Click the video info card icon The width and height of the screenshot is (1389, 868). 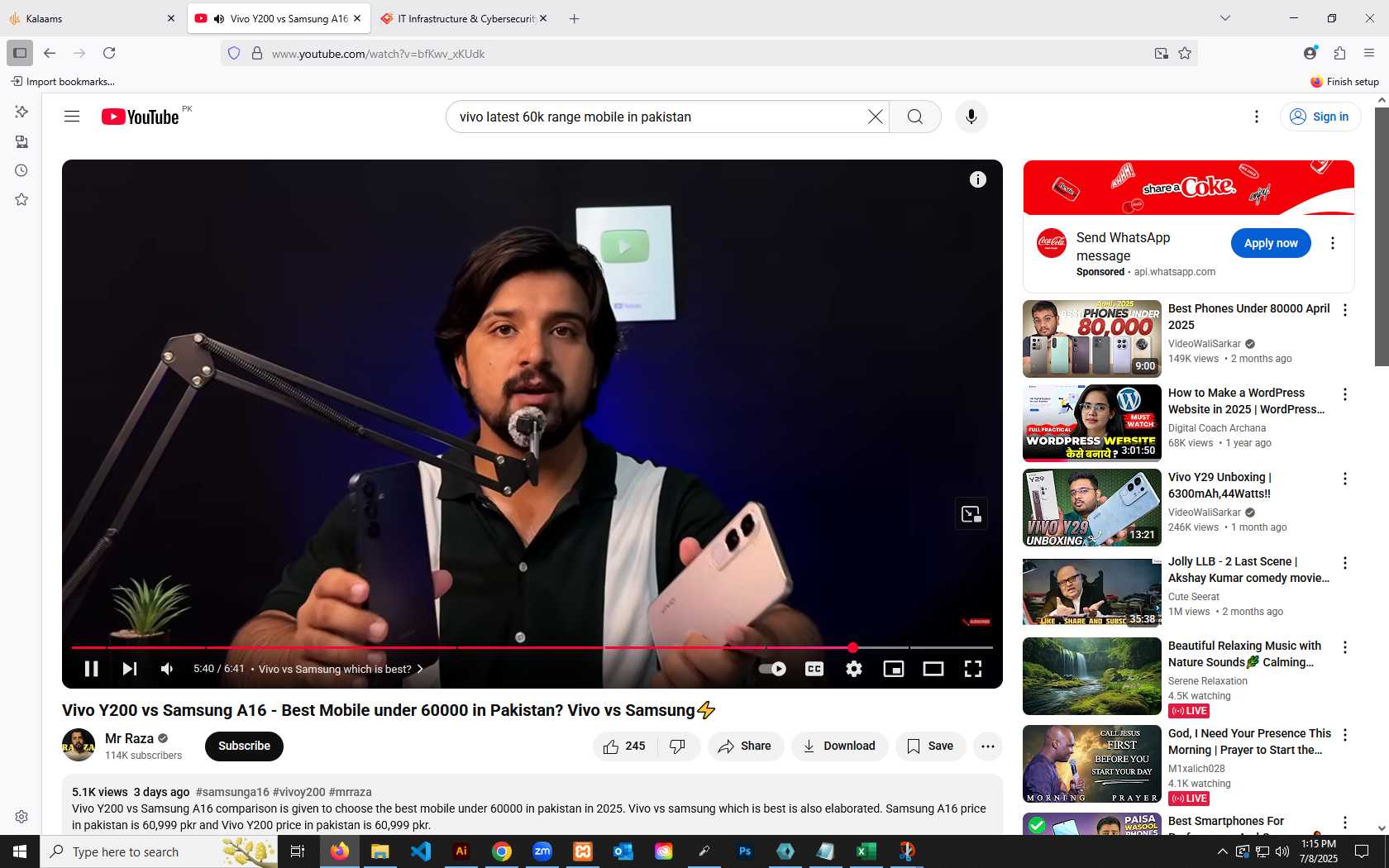(x=978, y=179)
